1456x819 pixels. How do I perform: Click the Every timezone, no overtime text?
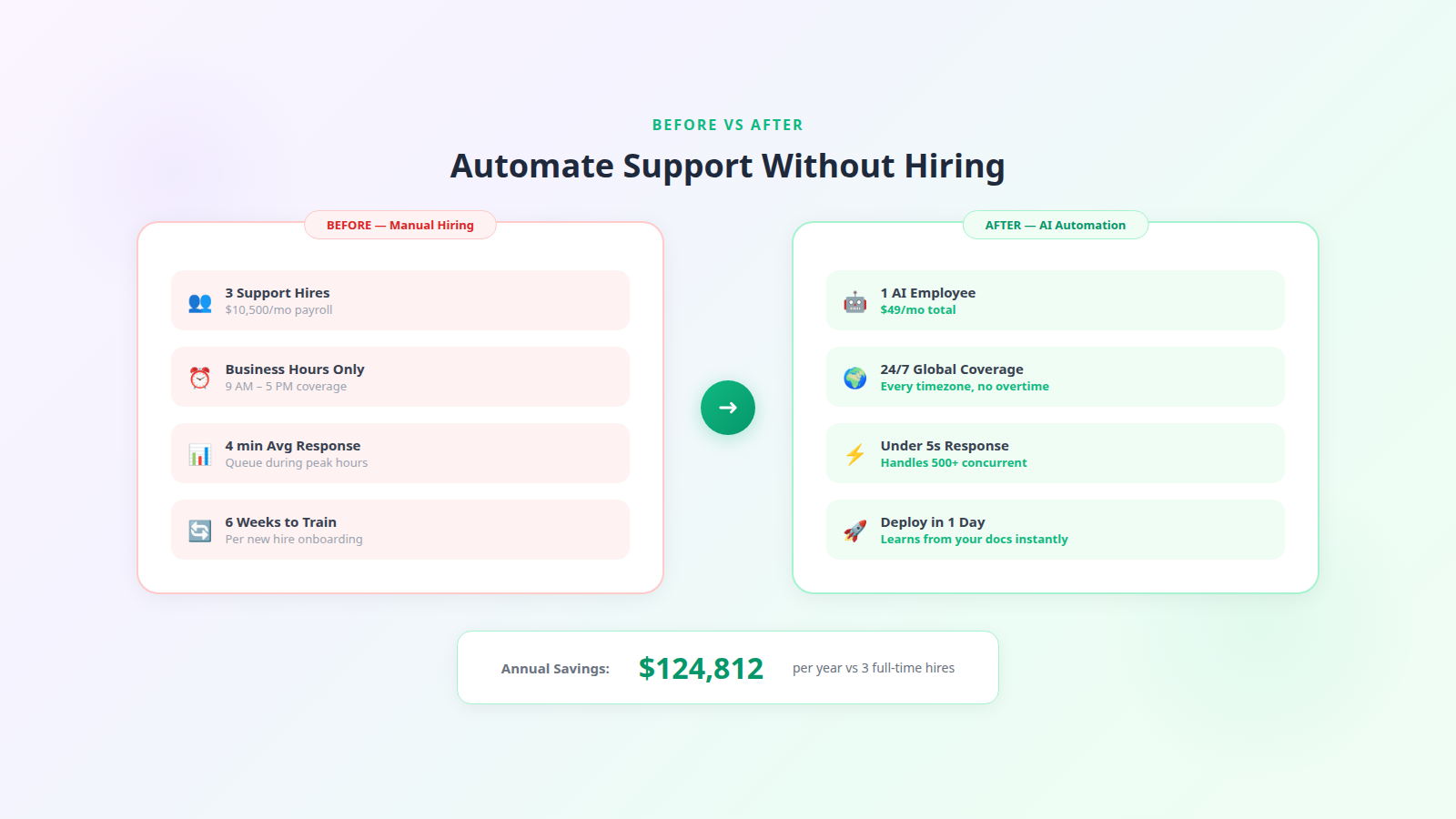tap(965, 387)
